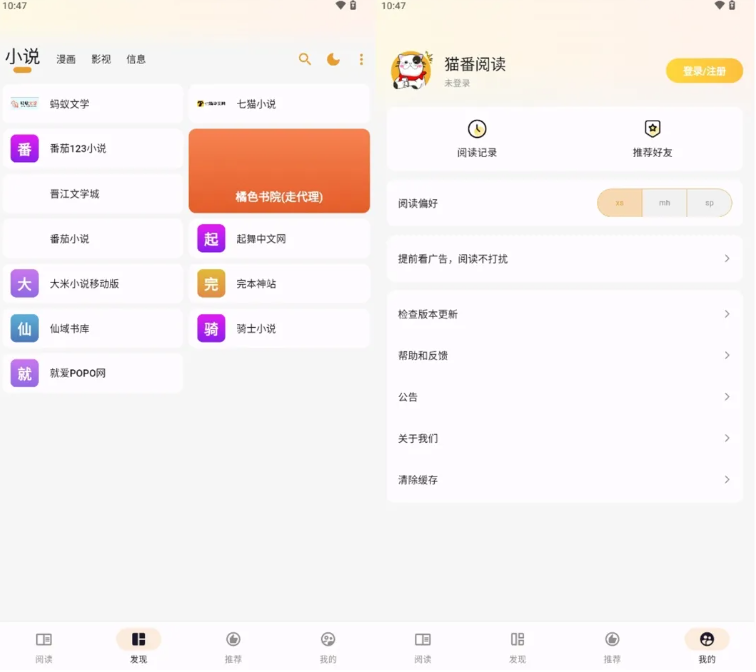Select the 番茄小说 source

[93, 239]
